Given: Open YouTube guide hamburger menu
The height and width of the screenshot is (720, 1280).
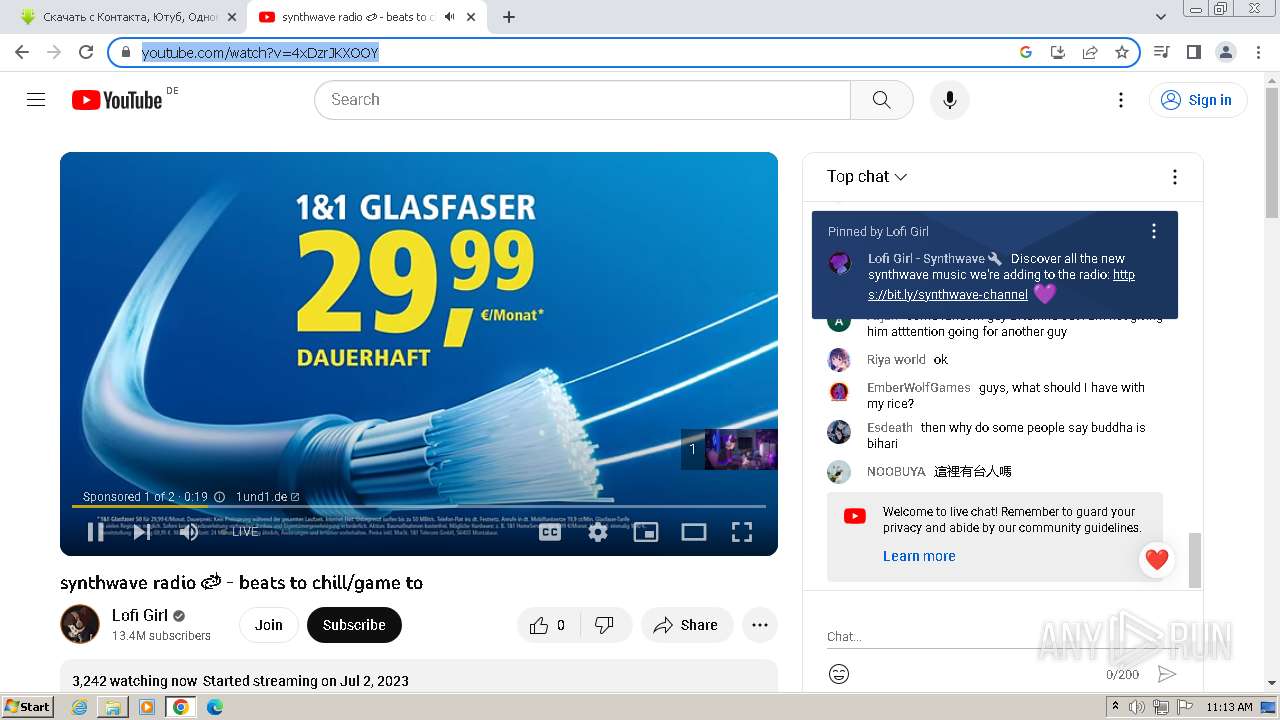Looking at the screenshot, I should (x=36, y=100).
